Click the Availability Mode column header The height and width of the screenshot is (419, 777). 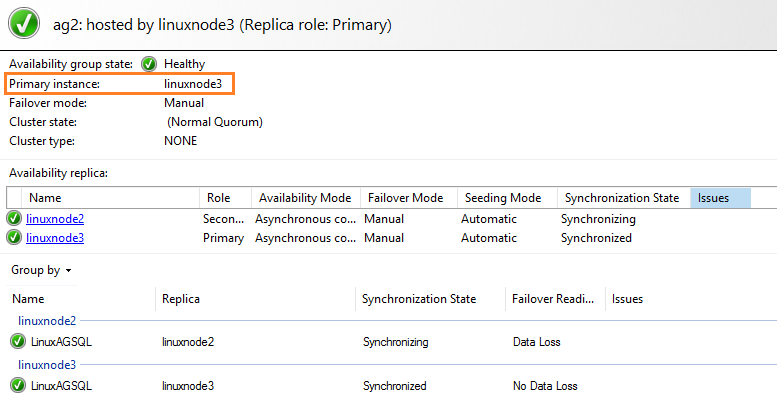[x=304, y=198]
